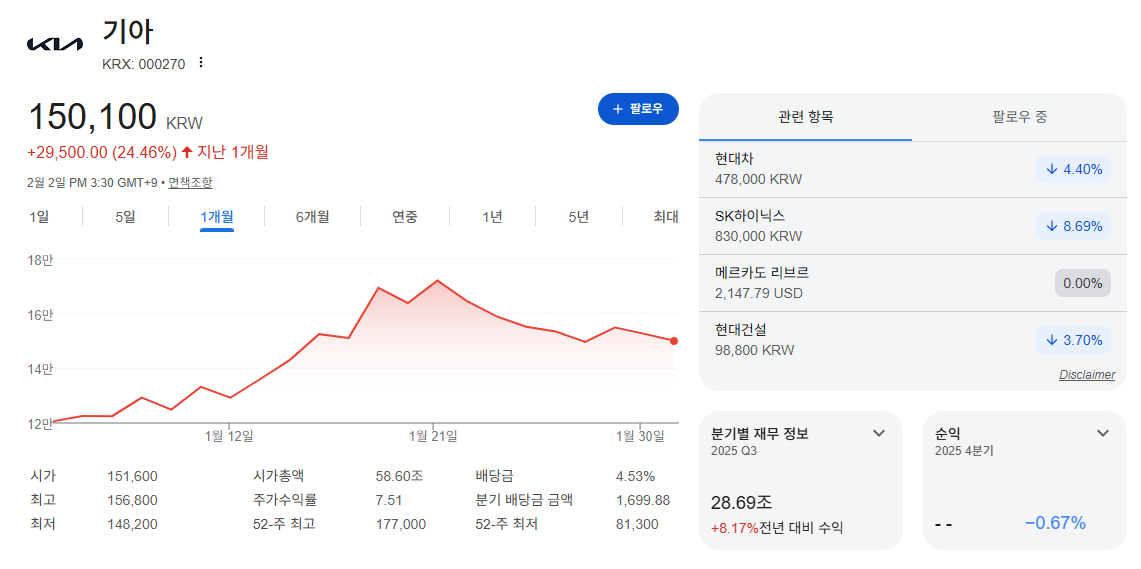The height and width of the screenshot is (569, 1141).
Task: Click the 주가수익률 value 7.51
Action: pyautogui.click(x=389, y=501)
